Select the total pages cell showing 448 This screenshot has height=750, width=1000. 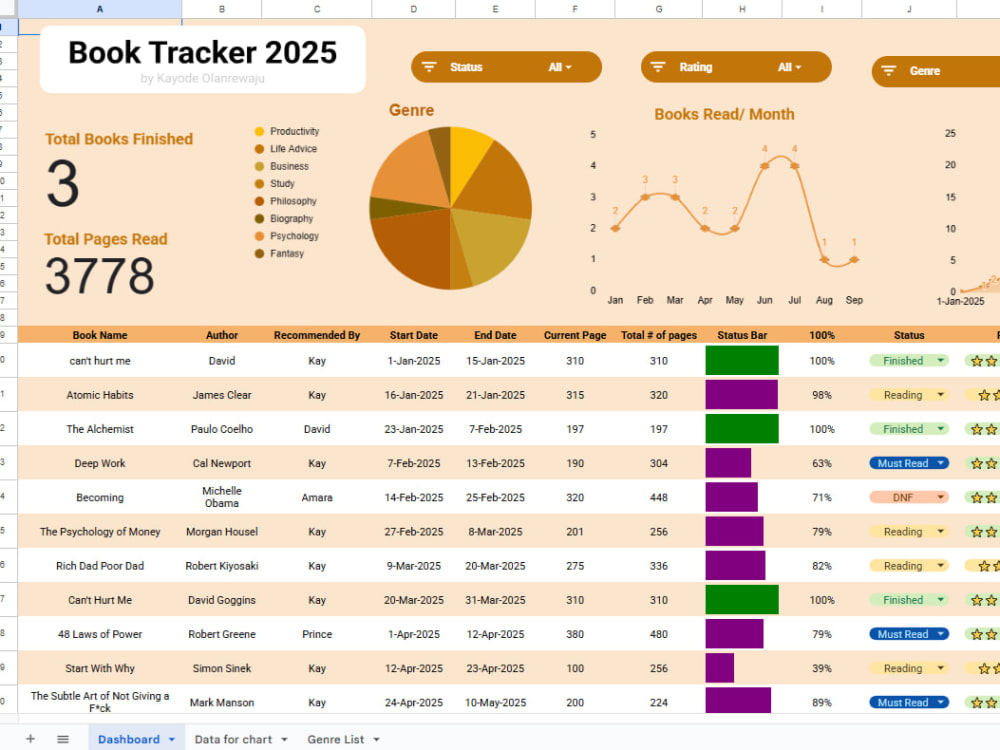click(x=659, y=497)
